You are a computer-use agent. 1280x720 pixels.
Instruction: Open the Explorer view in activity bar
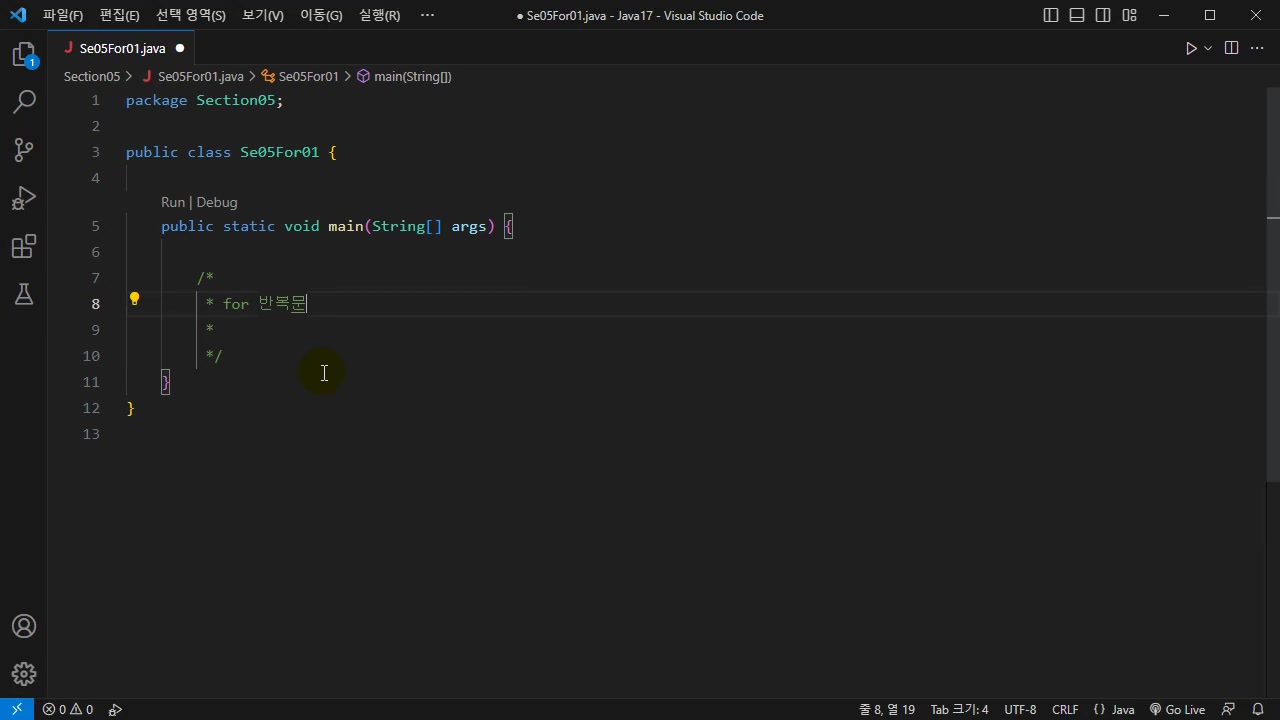pyautogui.click(x=24, y=55)
